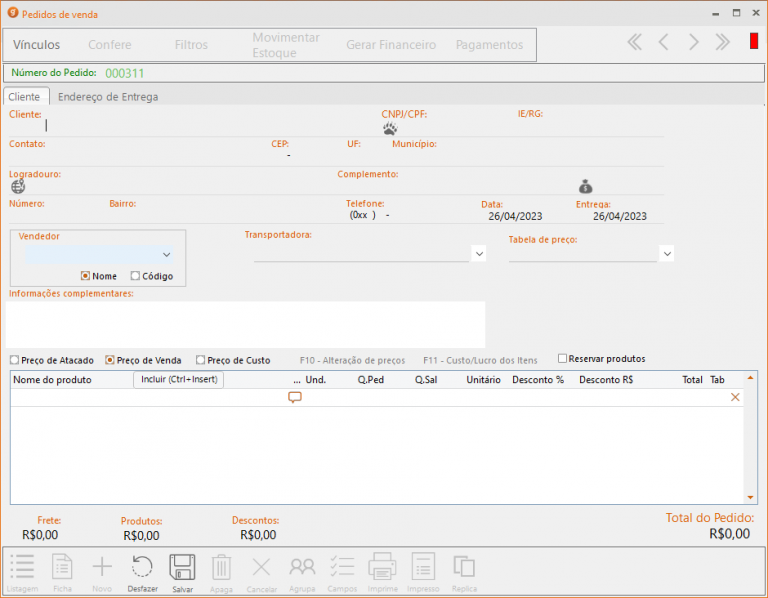This screenshot has height=598, width=768.
Task: Switch to Endereço de Entrega tab
Action: click(108, 97)
